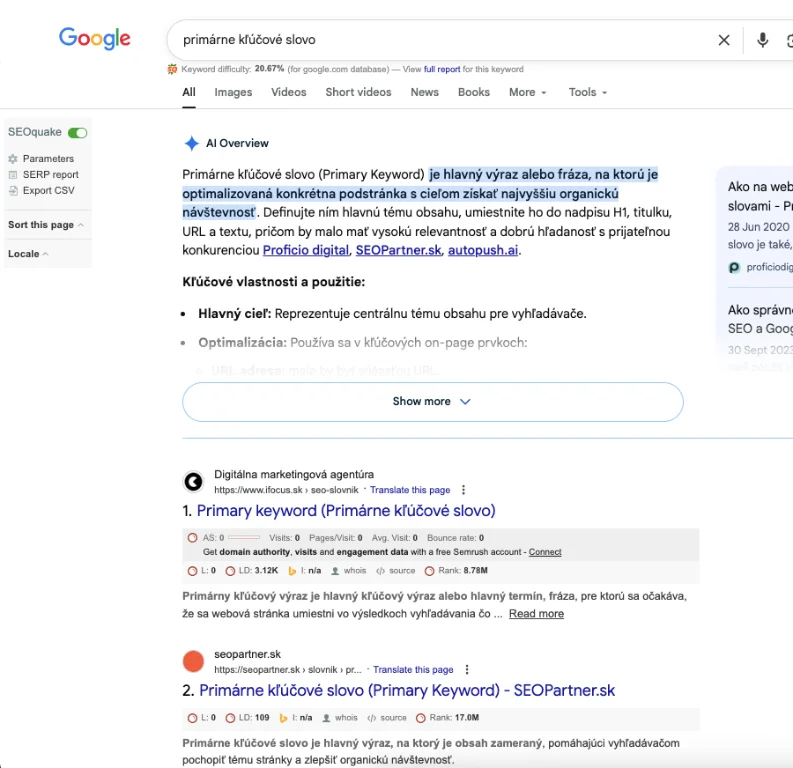Click Show more in AI Overview
This screenshot has width=793, height=768.
[432, 401]
